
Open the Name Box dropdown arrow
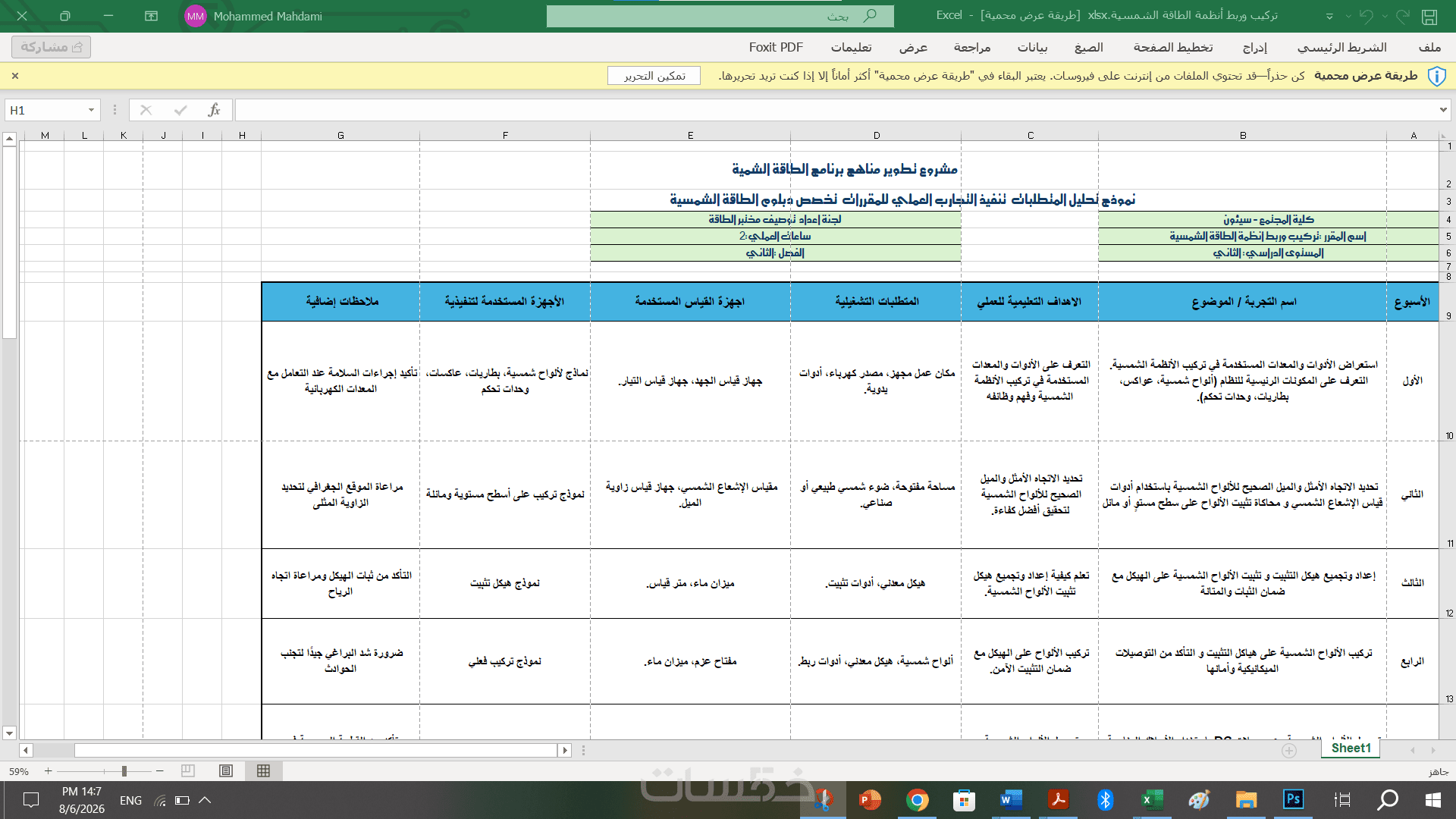tap(91, 110)
